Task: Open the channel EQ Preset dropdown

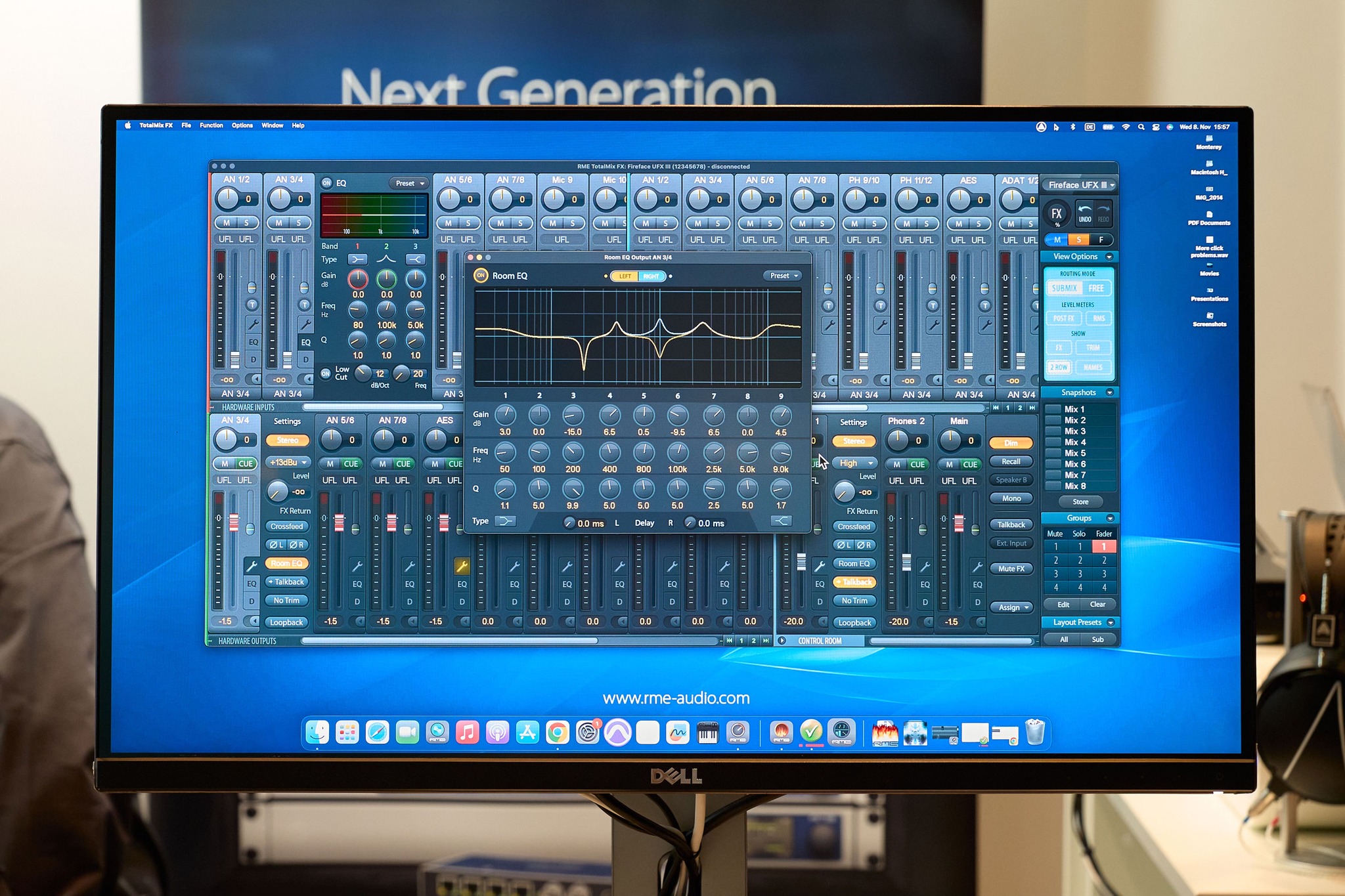Action: (x=408, y=183)
